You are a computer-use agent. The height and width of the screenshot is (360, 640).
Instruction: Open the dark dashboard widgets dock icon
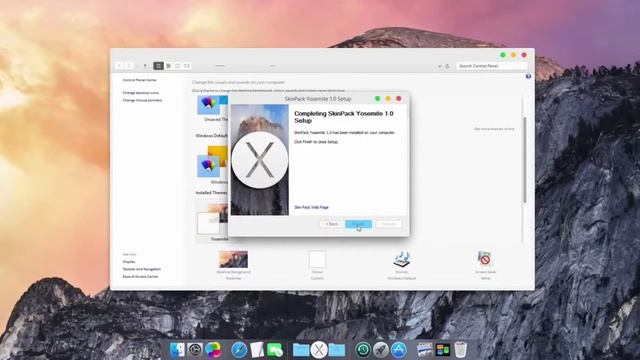[442, 350]
